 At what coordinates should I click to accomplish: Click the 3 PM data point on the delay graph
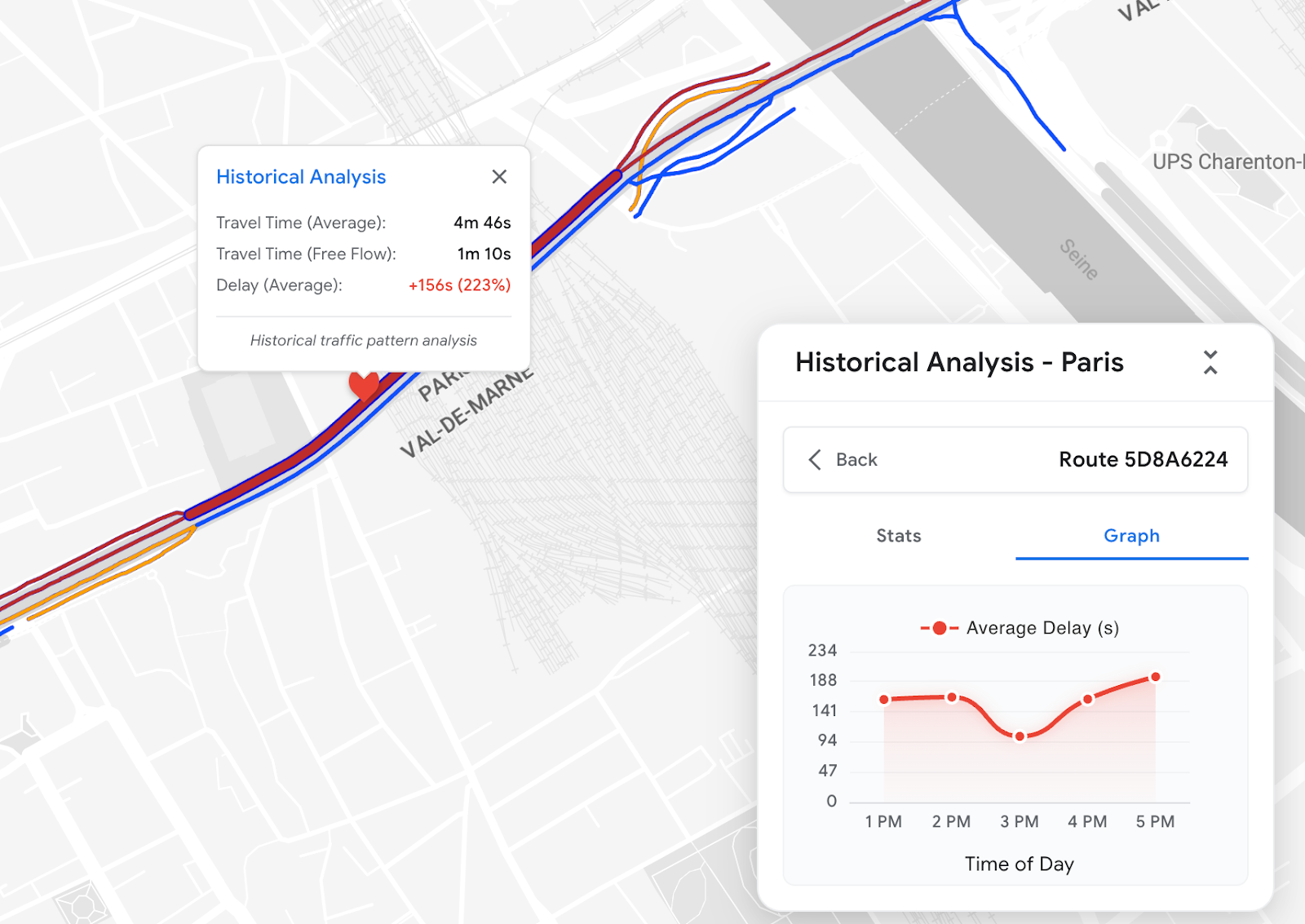point(1020,736)
